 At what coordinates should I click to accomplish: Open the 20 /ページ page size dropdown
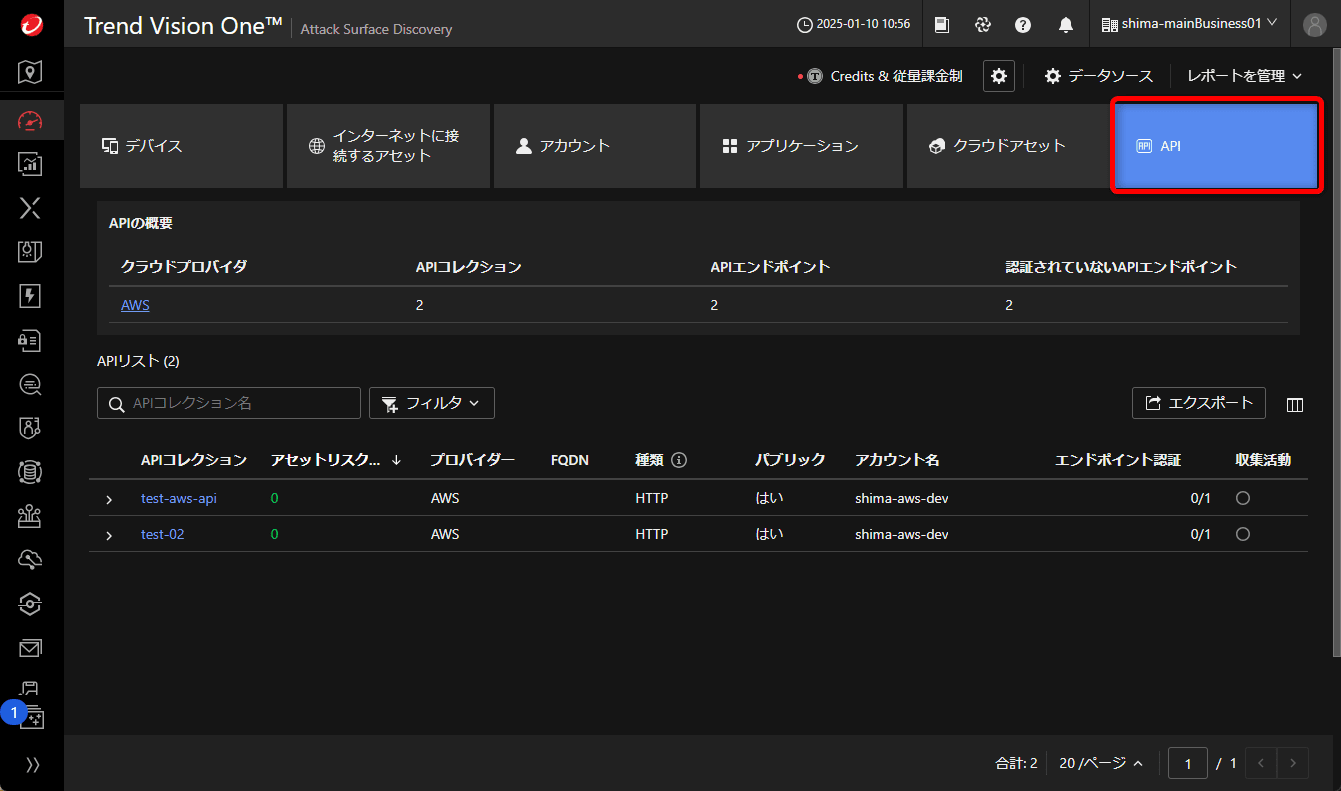point(1101,763)
